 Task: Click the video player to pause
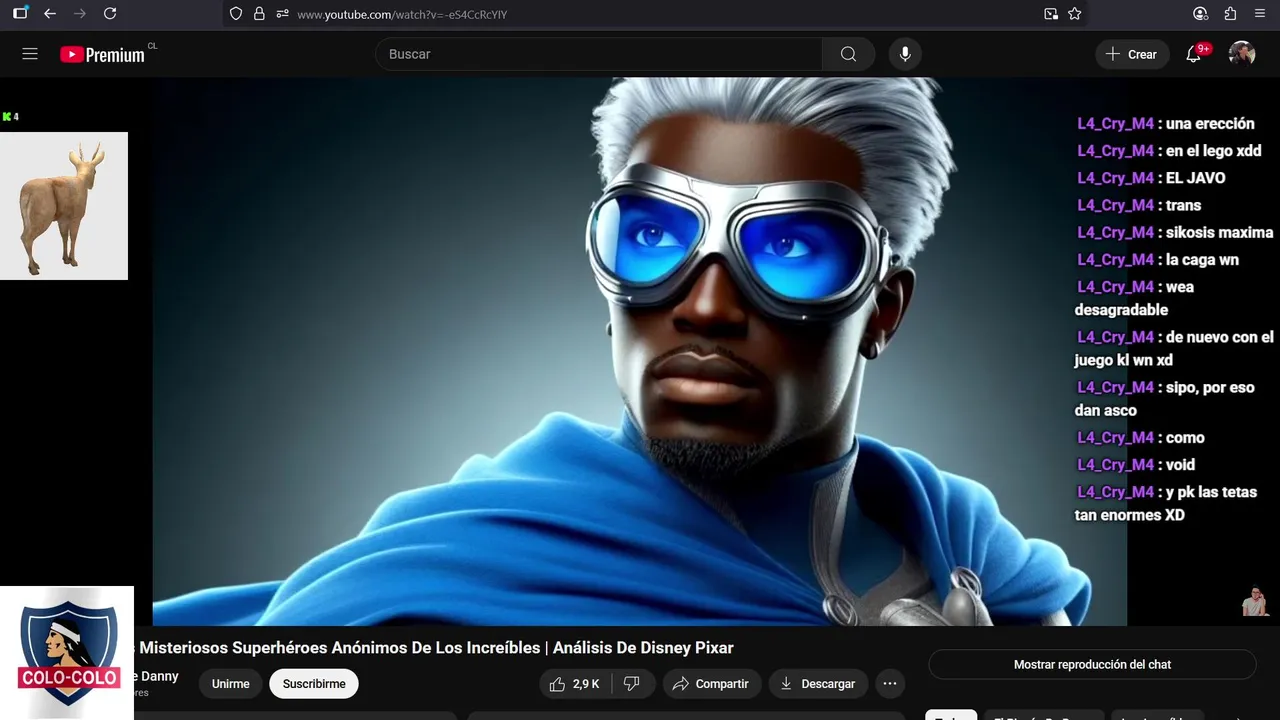[640, 352]
